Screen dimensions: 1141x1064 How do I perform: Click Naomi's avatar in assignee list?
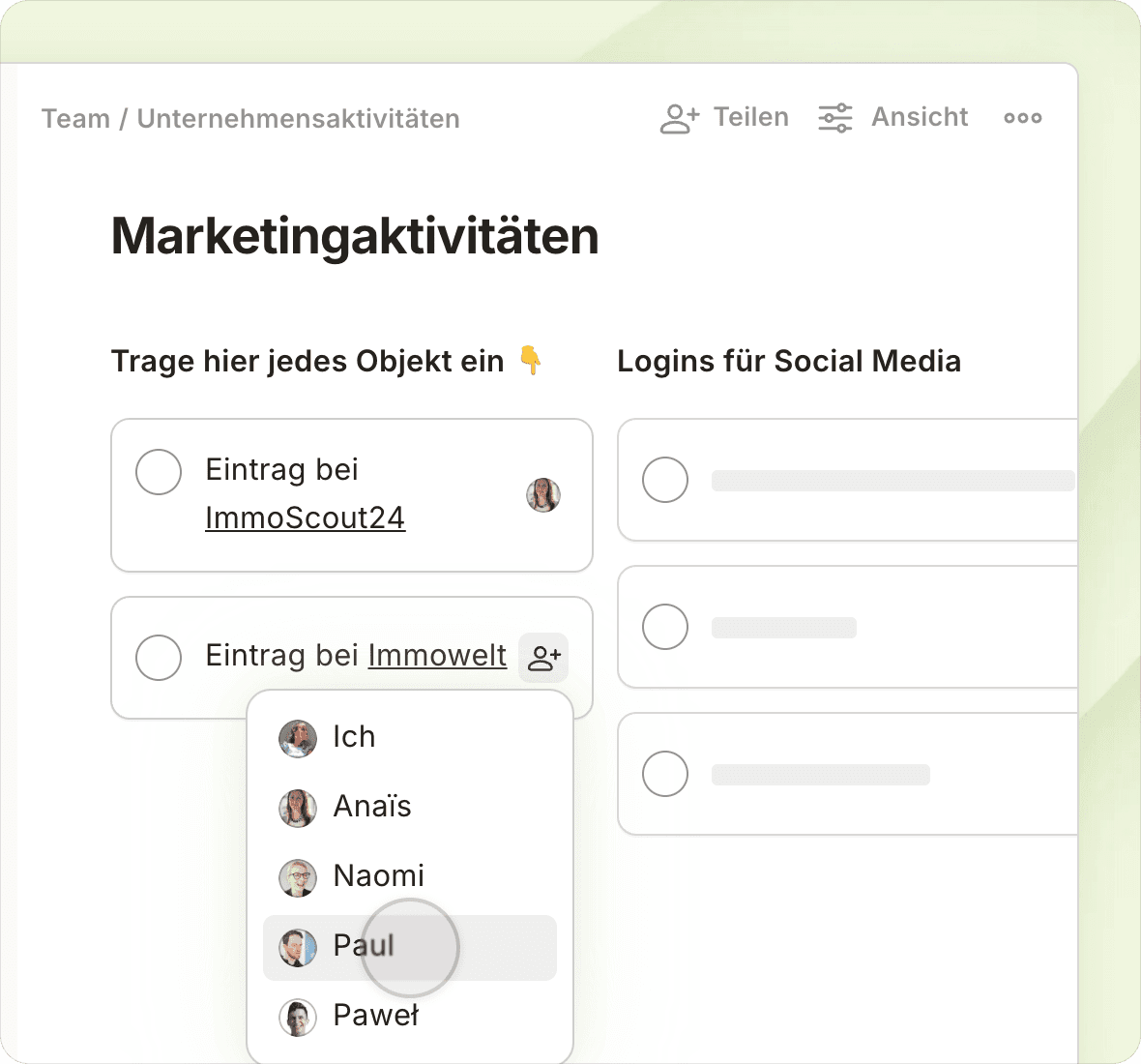pyautogui.click(x=298, y=877)
